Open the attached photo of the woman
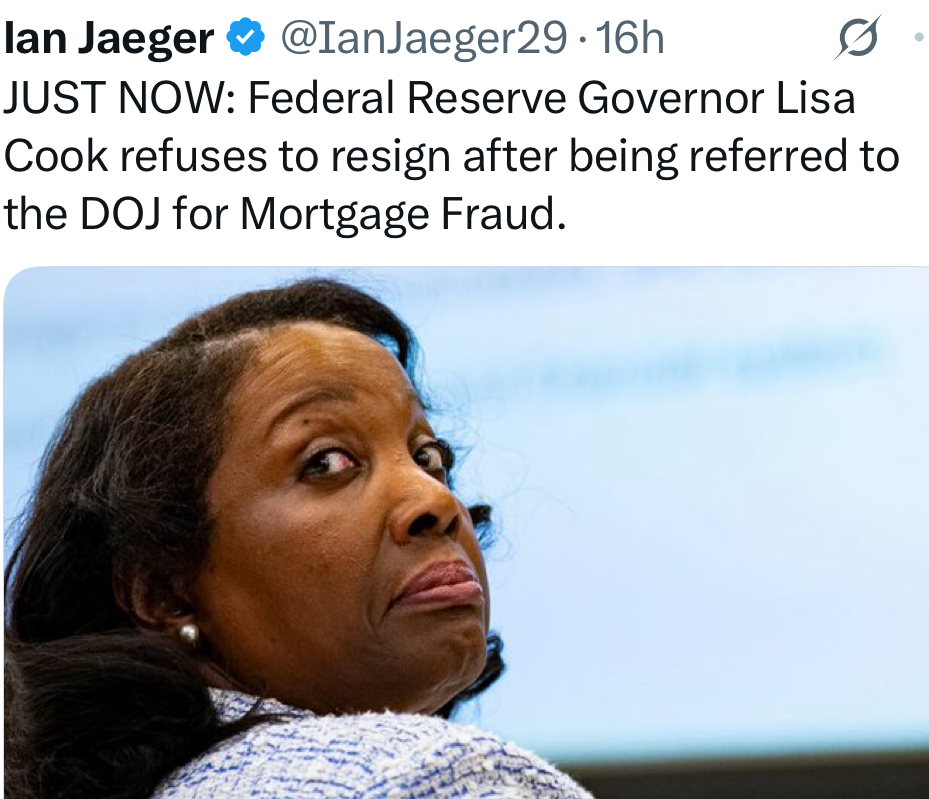 pyautogui.click(x=466, y=532)
